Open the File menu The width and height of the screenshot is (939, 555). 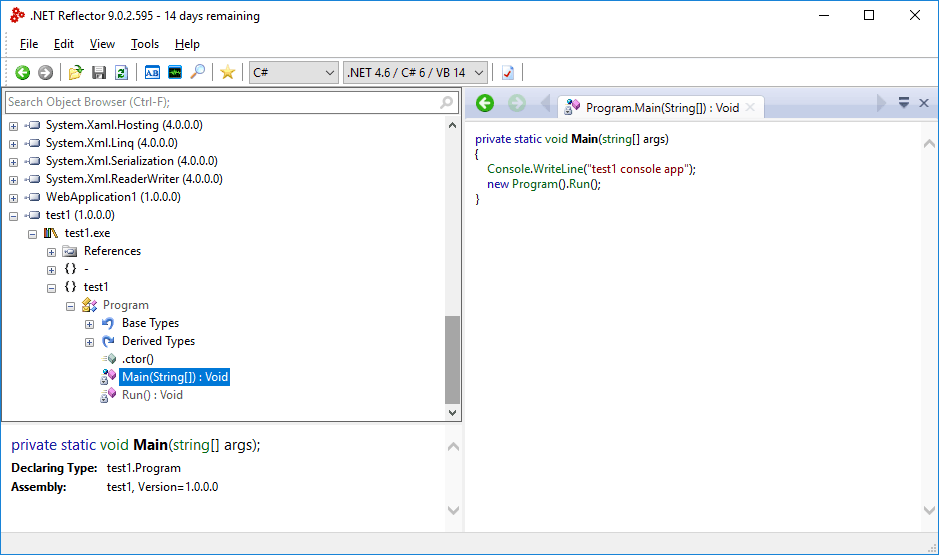pos(29,44)
